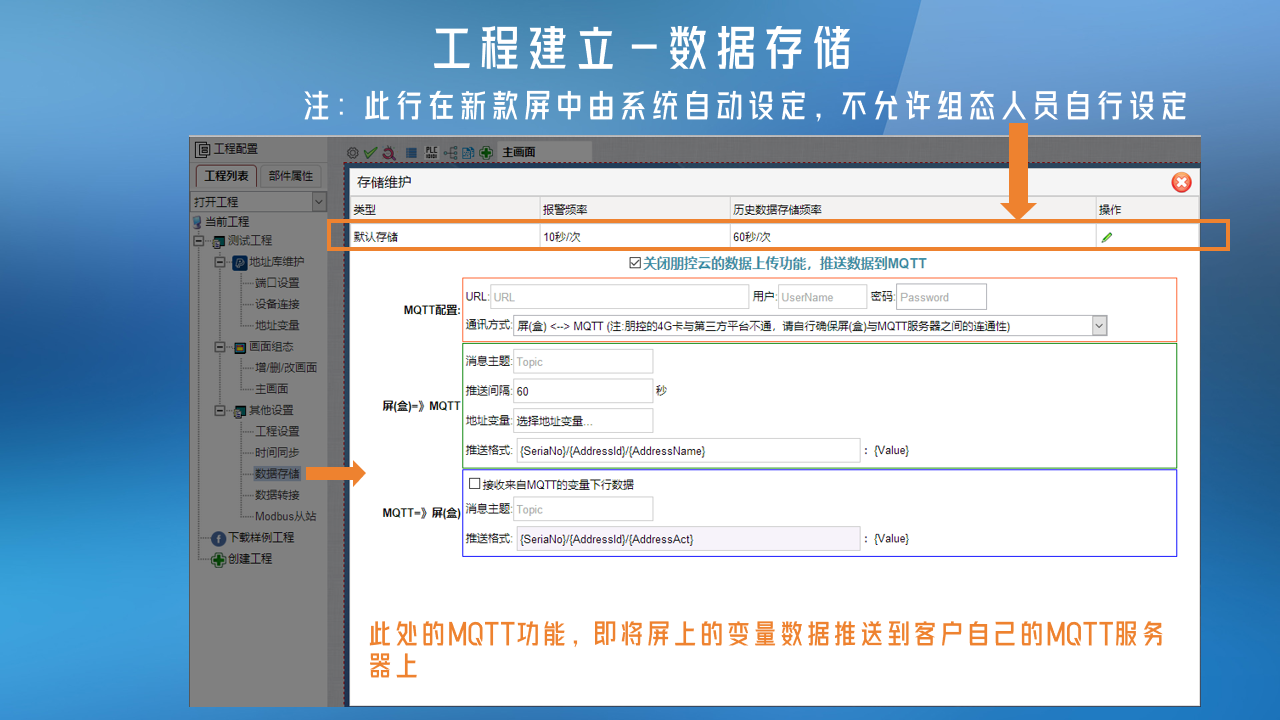Click the green checkmark toolbar icon
1280x720 pixels.
[x=370, y=152]
